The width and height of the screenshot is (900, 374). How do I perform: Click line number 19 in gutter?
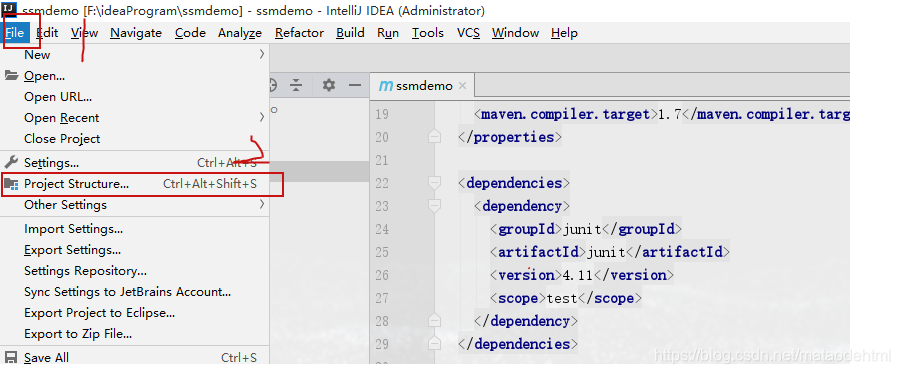coord(382,115)
